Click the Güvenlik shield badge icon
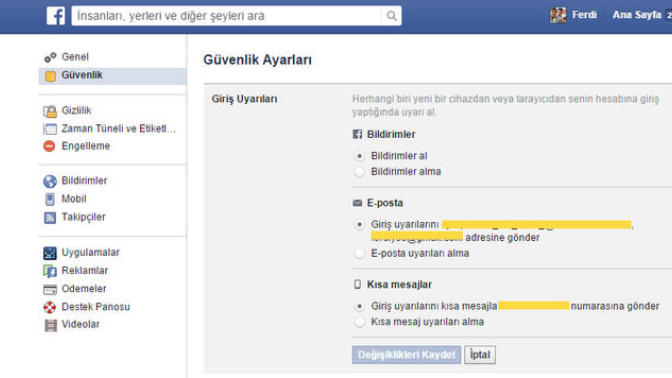672x378 pixels. tap(50, 76)
